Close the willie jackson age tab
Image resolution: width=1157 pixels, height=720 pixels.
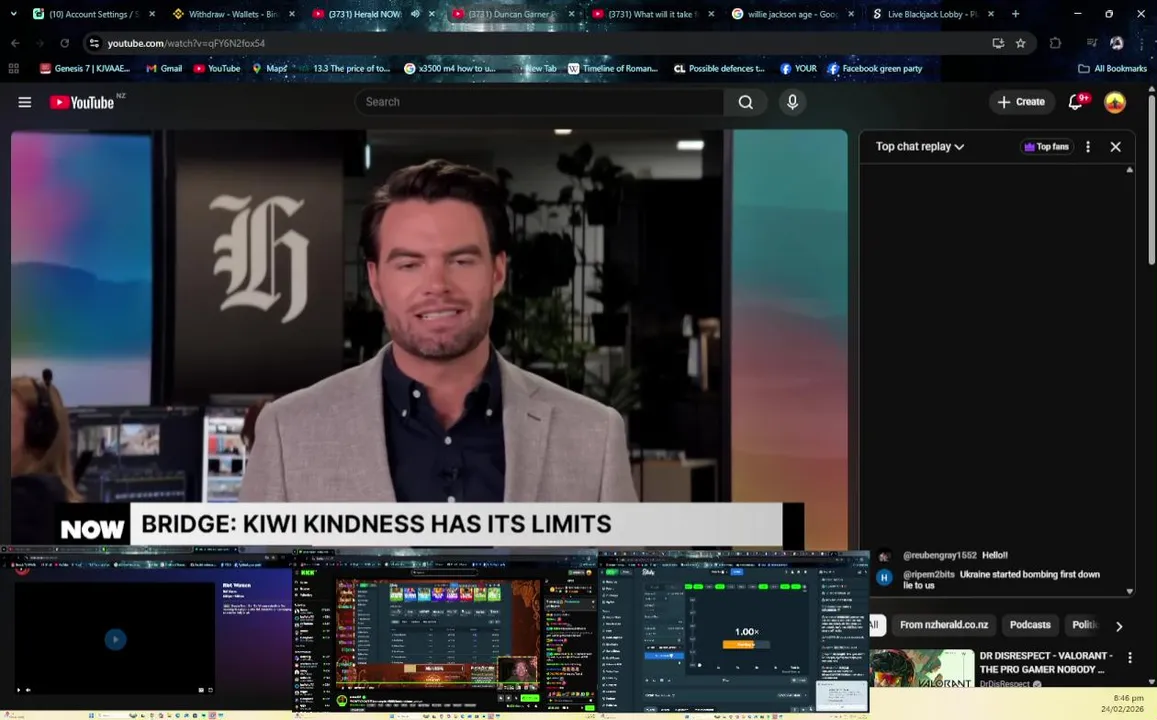coord(851,14)
